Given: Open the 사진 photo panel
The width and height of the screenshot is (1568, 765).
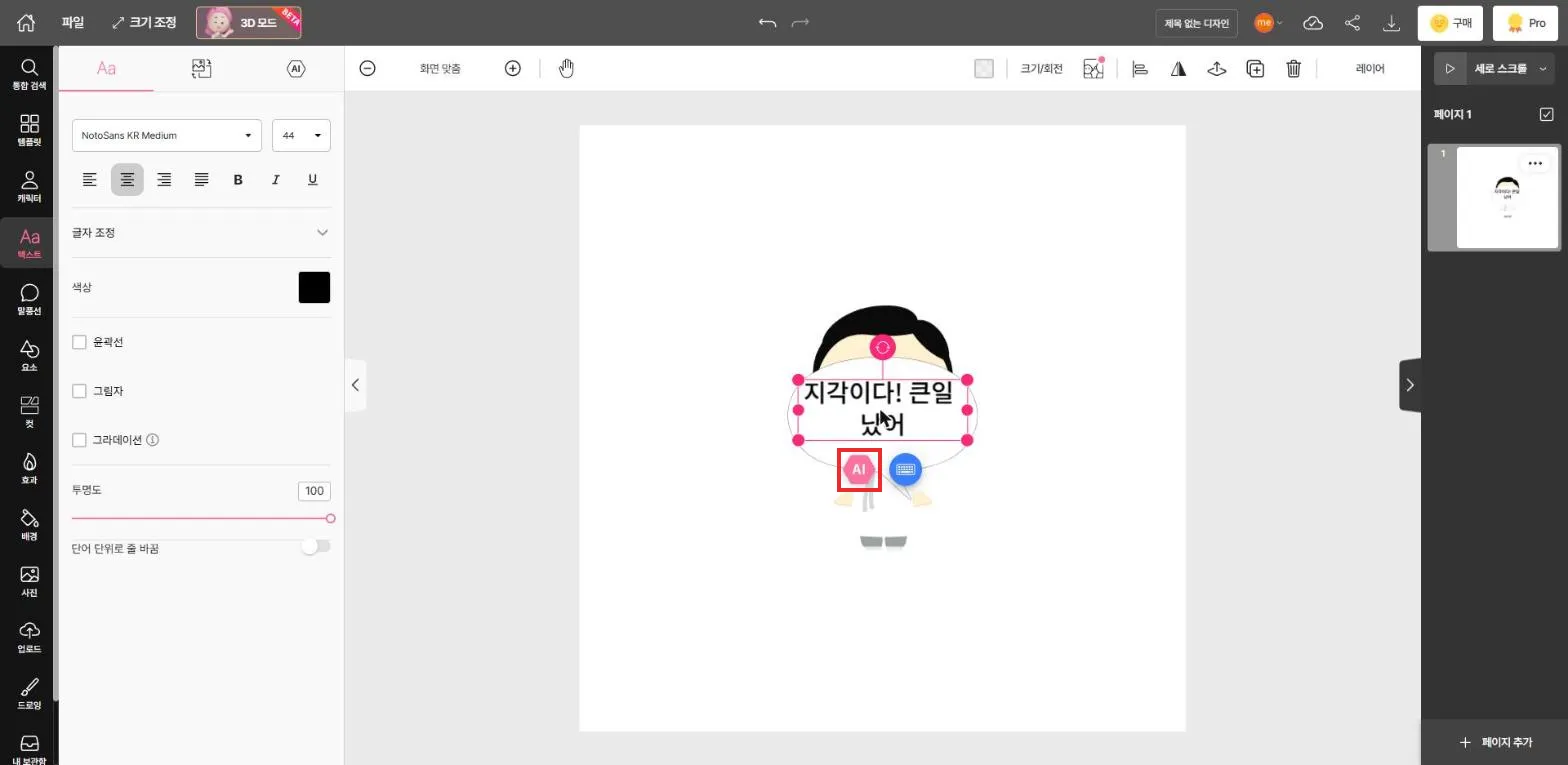Looking at the screenshot, I should tap(29, 581).
